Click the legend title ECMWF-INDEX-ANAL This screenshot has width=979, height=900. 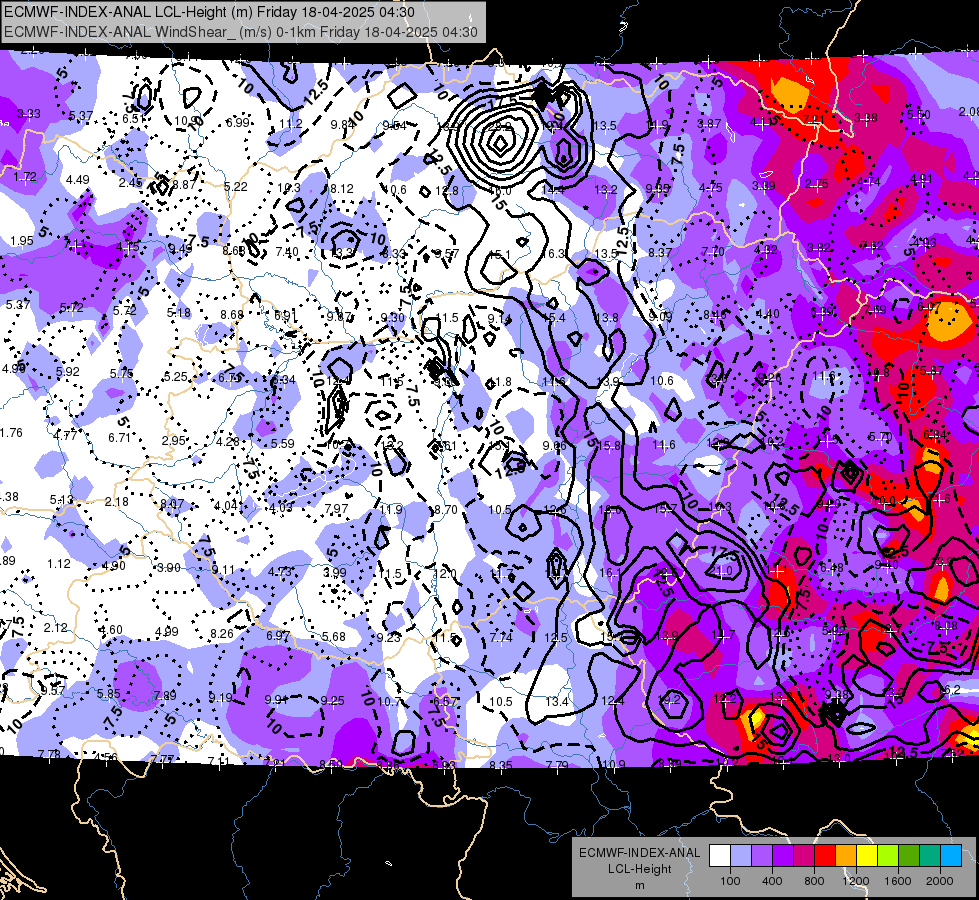639,853
